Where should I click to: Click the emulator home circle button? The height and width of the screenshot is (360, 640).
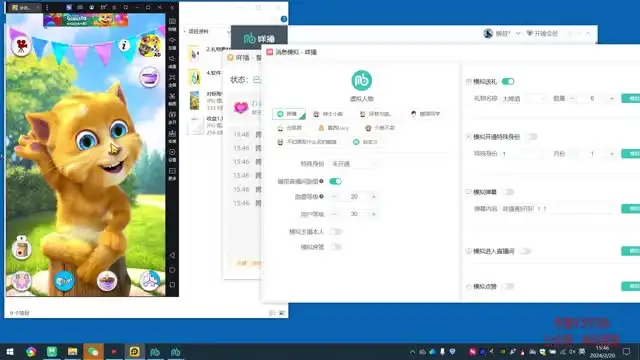tap(172, 270)
